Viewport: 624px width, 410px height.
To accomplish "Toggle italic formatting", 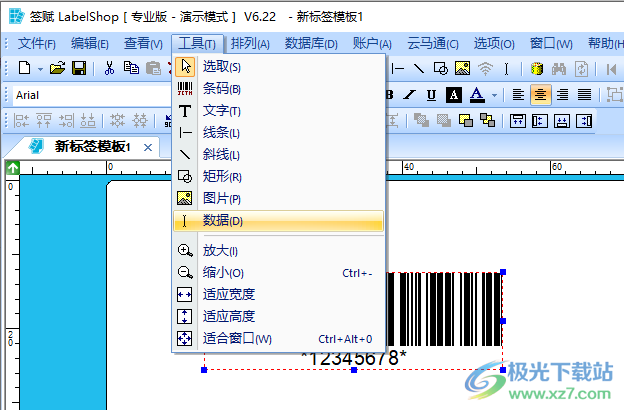I will (x=409, y=95).
